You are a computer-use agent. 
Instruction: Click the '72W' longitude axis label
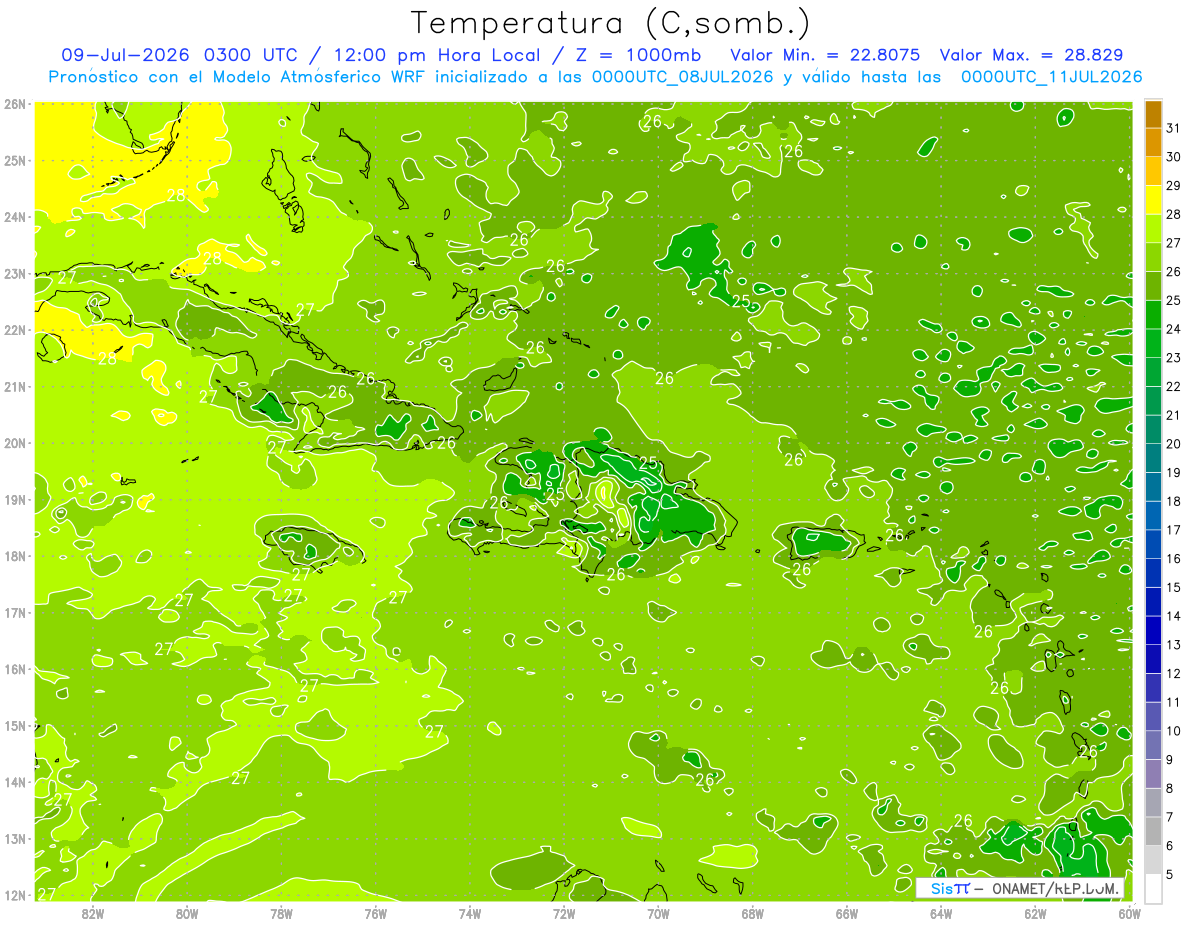(564, 912)
